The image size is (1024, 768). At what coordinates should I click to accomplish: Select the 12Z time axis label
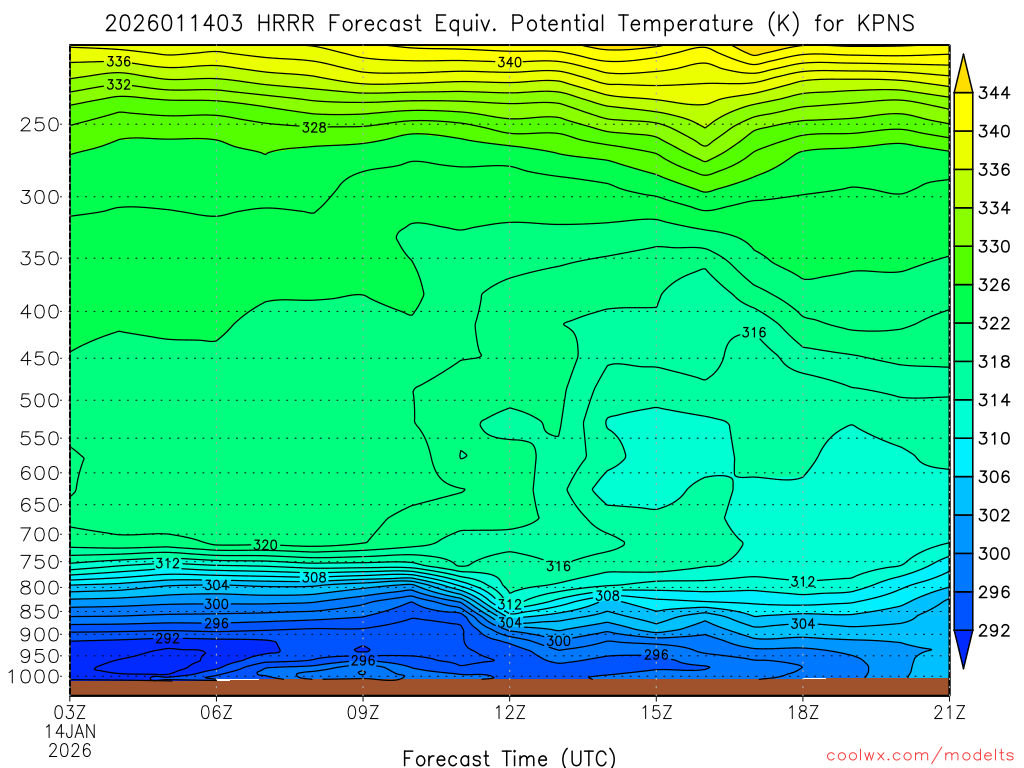pos(509,712)
